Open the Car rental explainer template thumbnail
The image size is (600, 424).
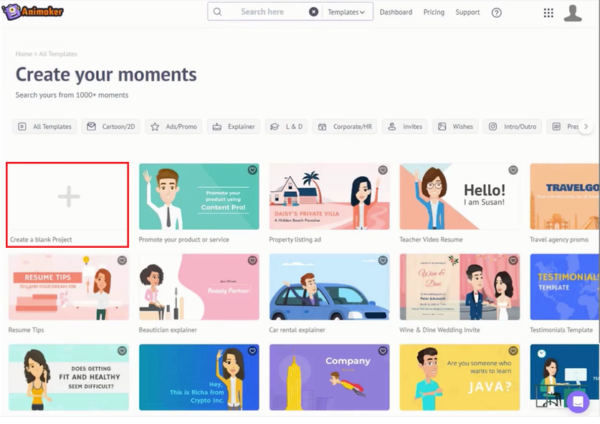coord(329,287)
